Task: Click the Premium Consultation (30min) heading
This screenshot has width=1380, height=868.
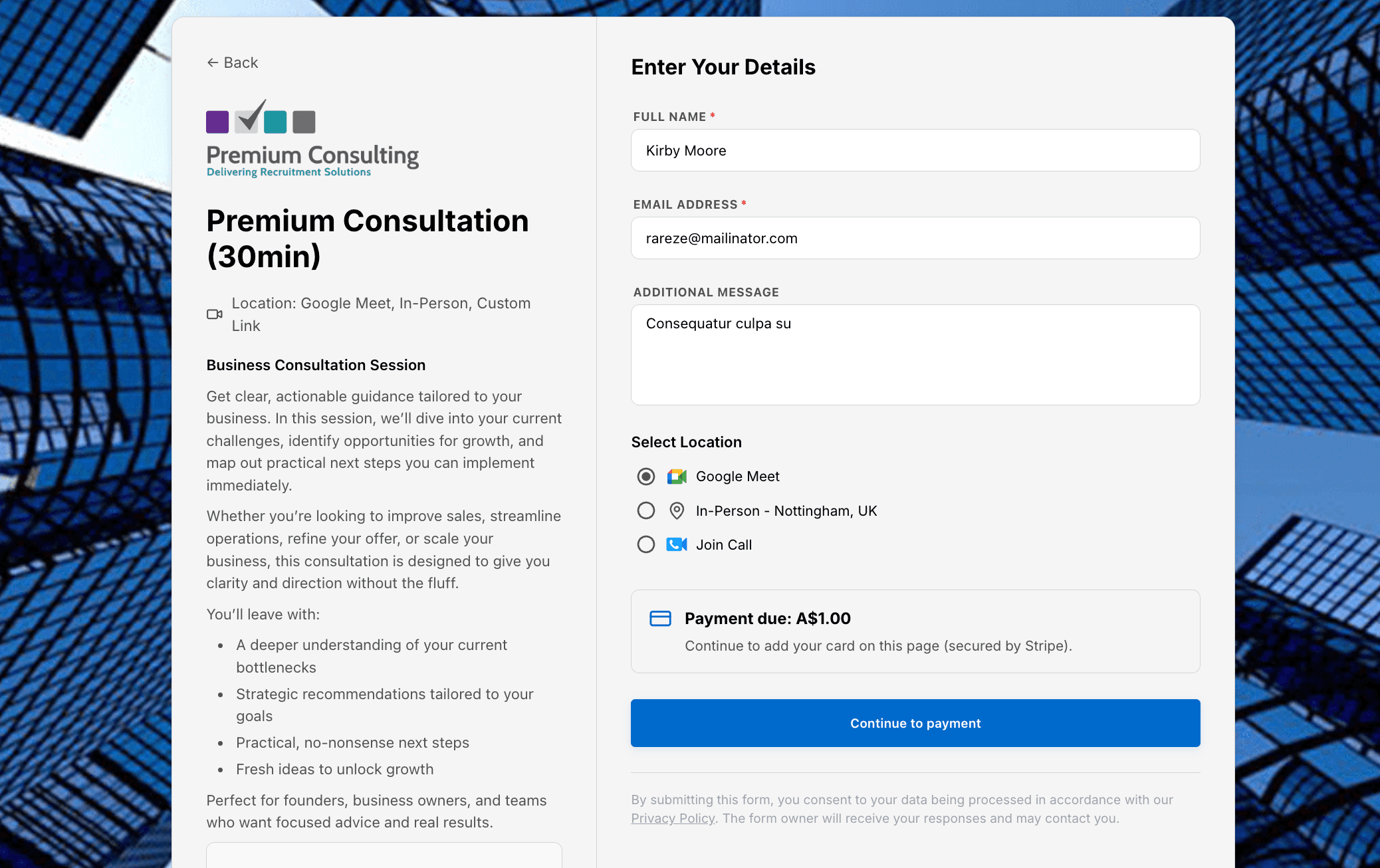Action: tap(367, 239)
